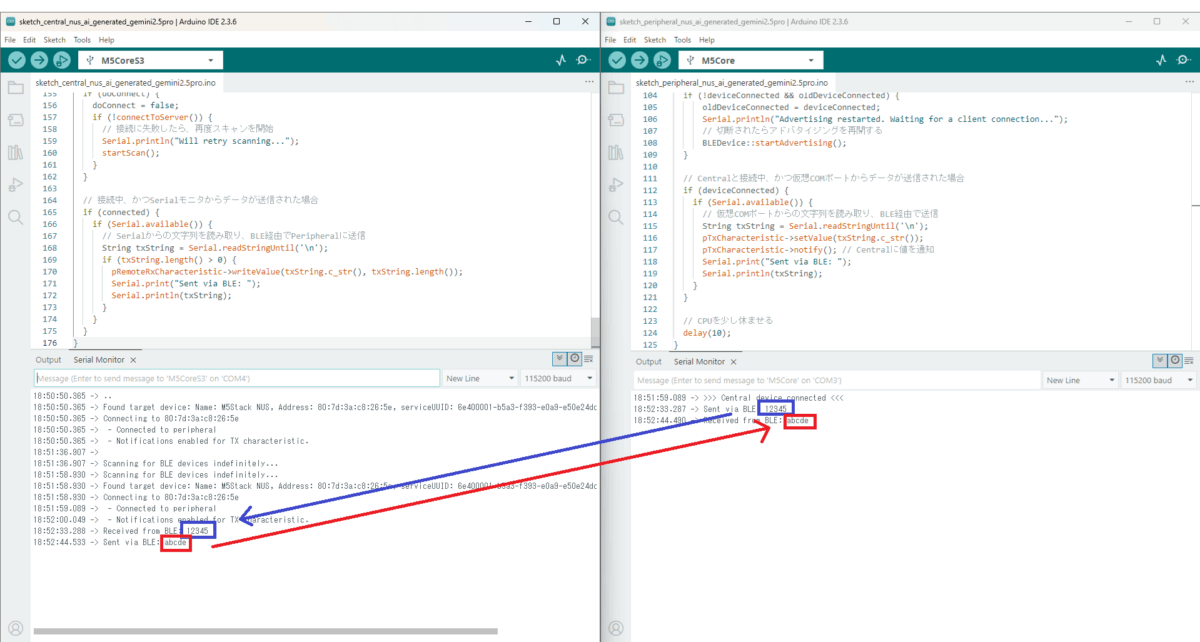
Task: Open the M5CoreS3 board selector dropdown
Action: coord(150,60)
